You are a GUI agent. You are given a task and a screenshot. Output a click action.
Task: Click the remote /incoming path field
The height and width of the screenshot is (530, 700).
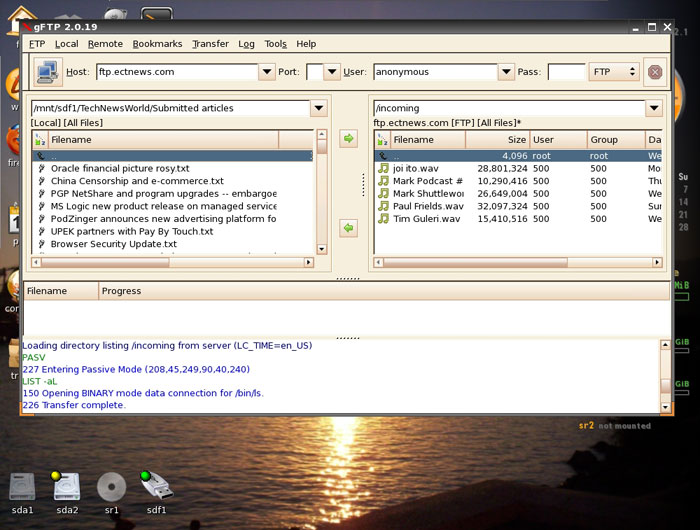tap(509, 108)
